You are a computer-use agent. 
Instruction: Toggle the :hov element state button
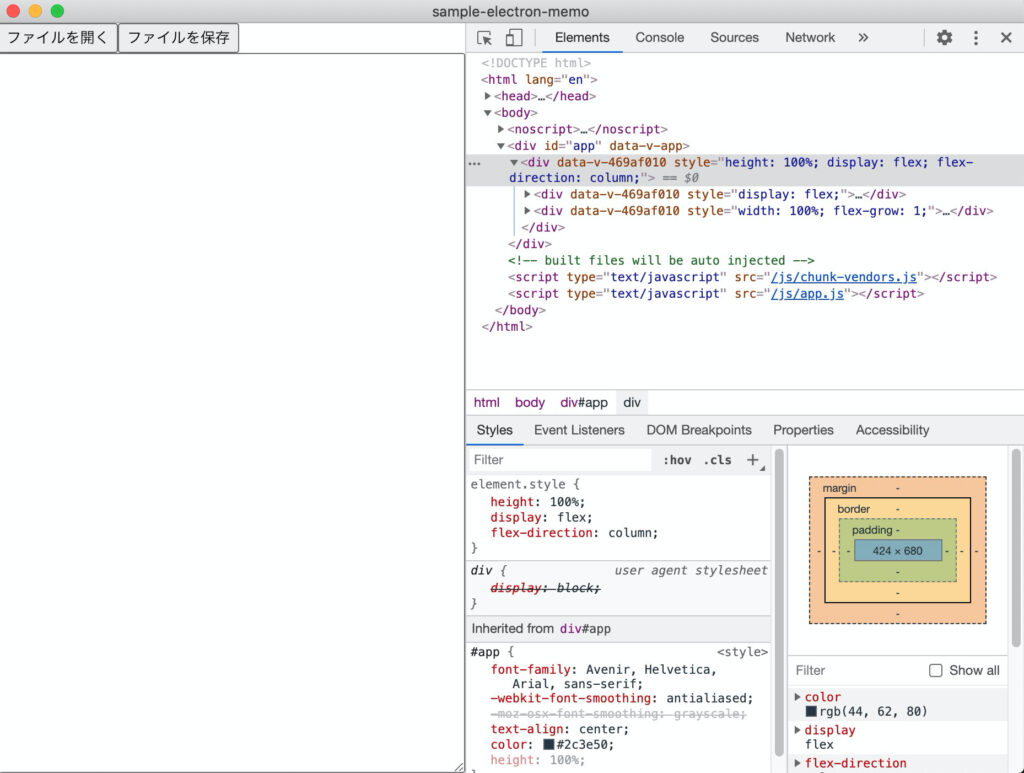(x=677, y=460)
